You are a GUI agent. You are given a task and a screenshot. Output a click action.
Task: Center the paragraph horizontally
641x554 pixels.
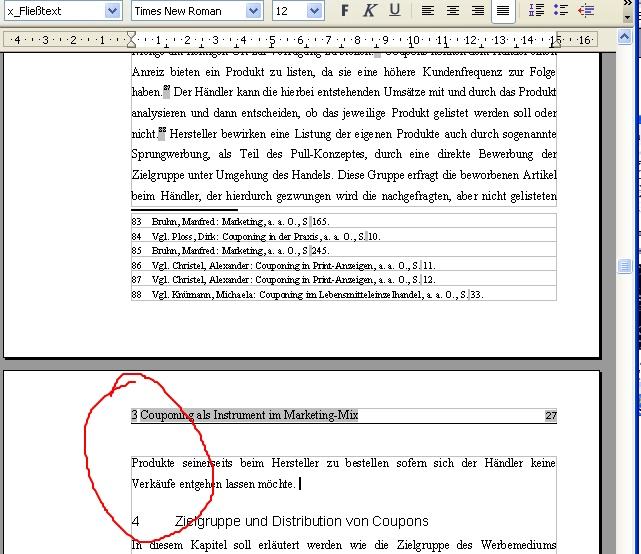coord(453,11)
